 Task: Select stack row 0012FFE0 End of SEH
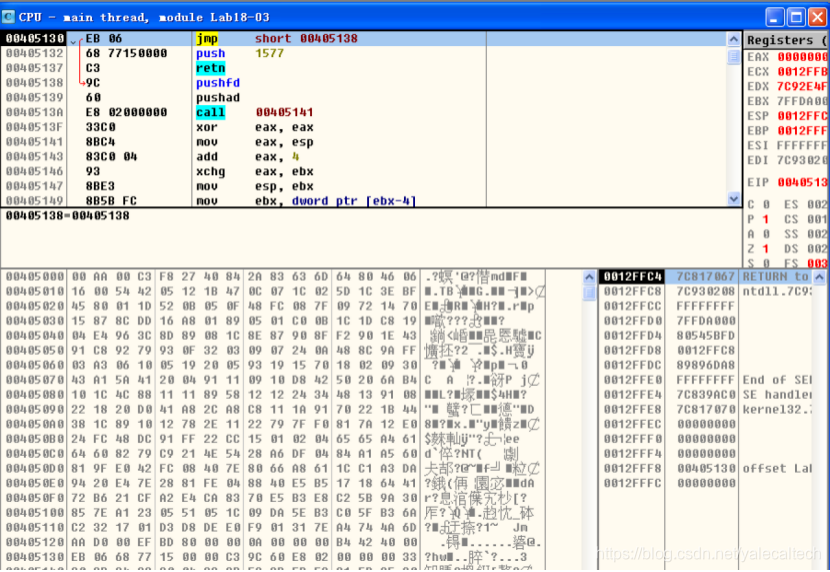point(707,380)
